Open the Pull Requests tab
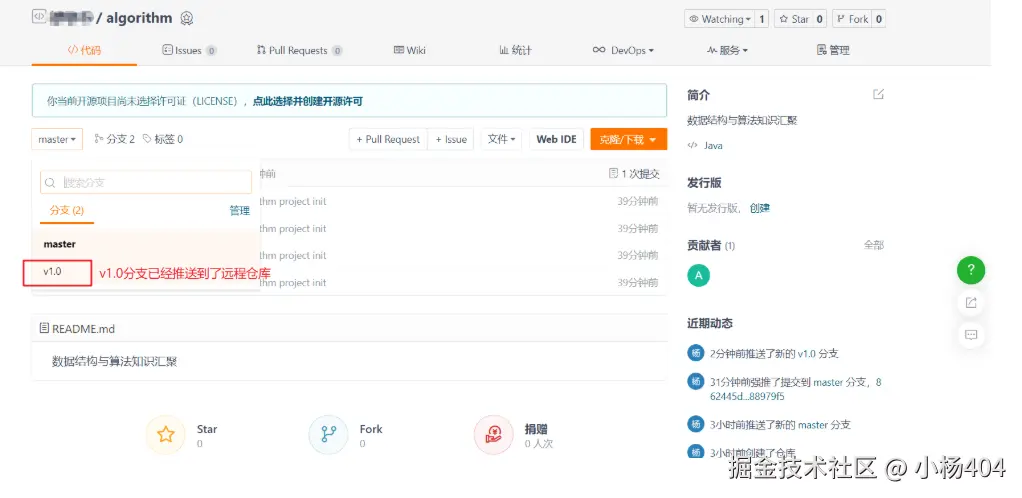This screenshot has height=498, width=1022. click(x=299, y=50)
